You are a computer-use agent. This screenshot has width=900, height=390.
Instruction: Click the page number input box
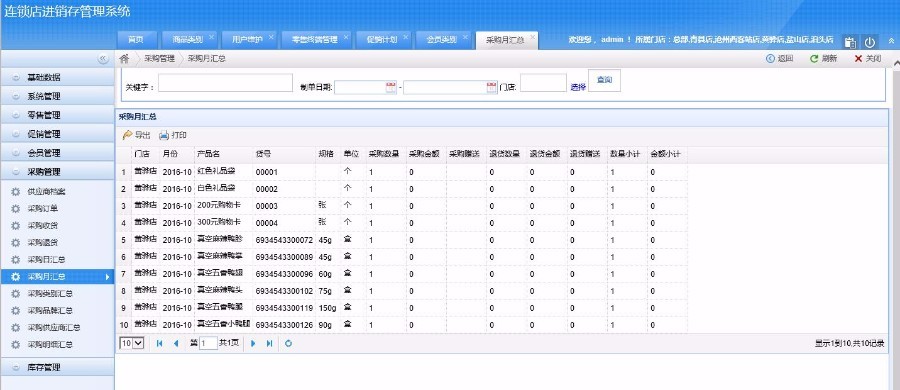(208, 343)
